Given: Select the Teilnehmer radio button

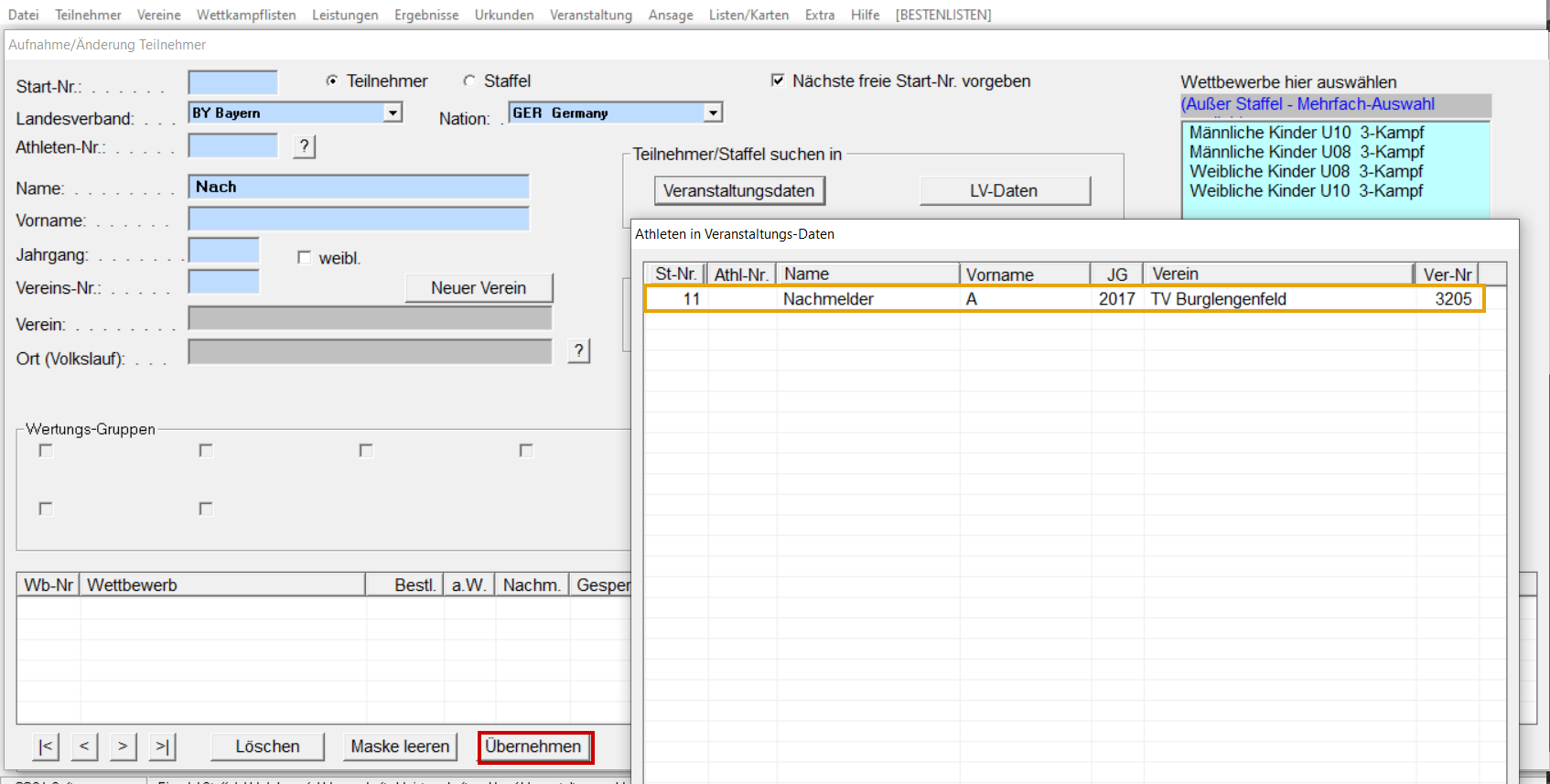Looking at the screenshot, I should pos(332,81).
